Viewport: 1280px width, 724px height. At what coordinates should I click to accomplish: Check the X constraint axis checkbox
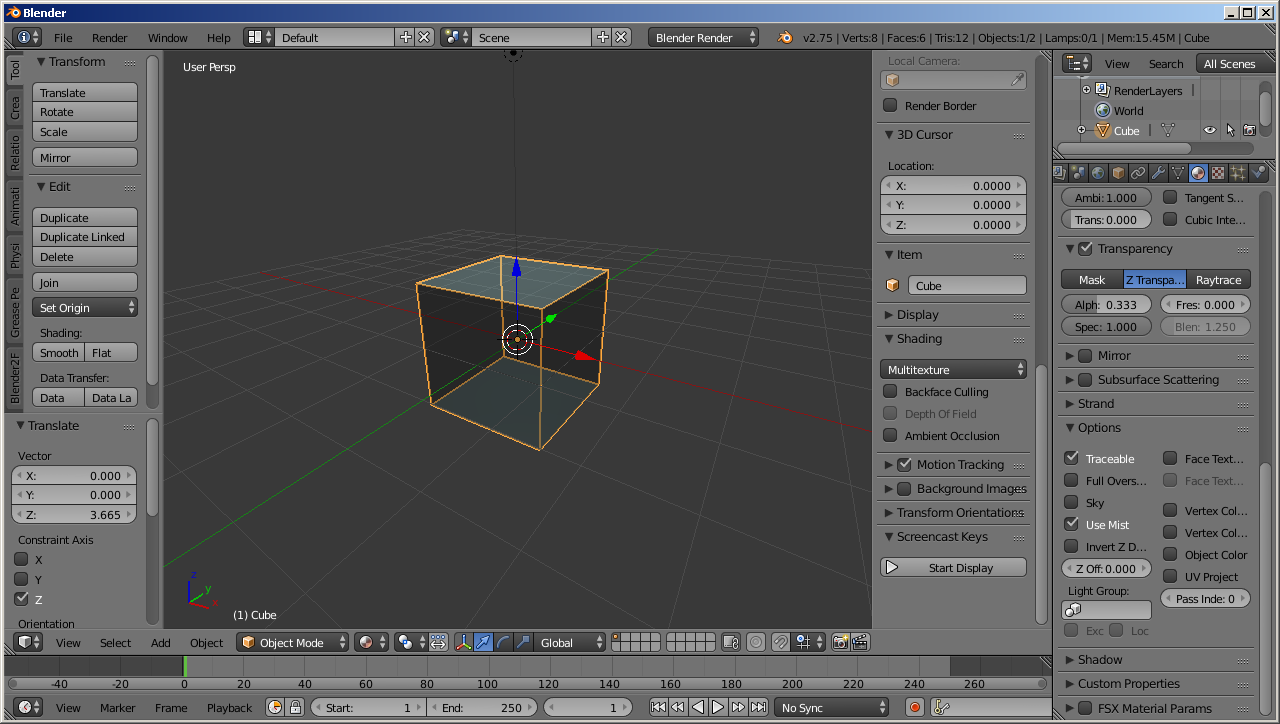pyautogui.click(x=21, y=559)
